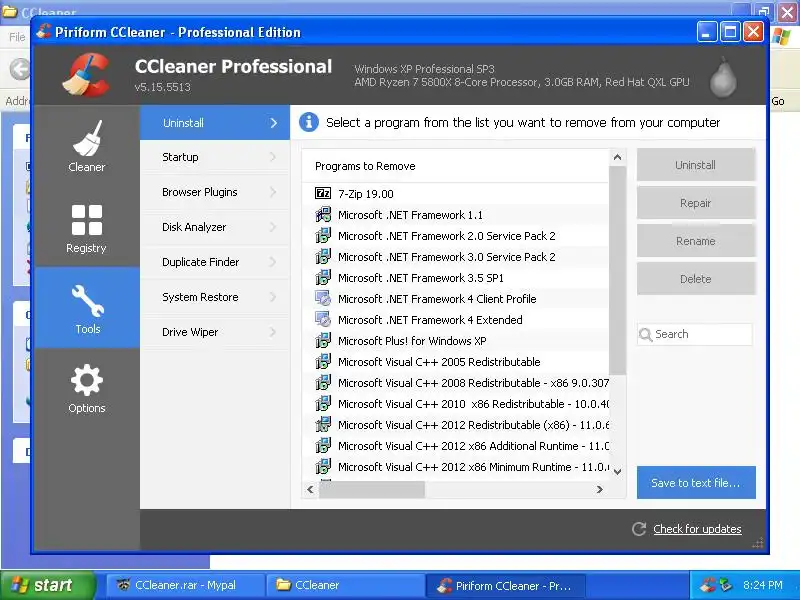
Task: Click the horizontal scrollbar thumb
Action: click(372, 489)
